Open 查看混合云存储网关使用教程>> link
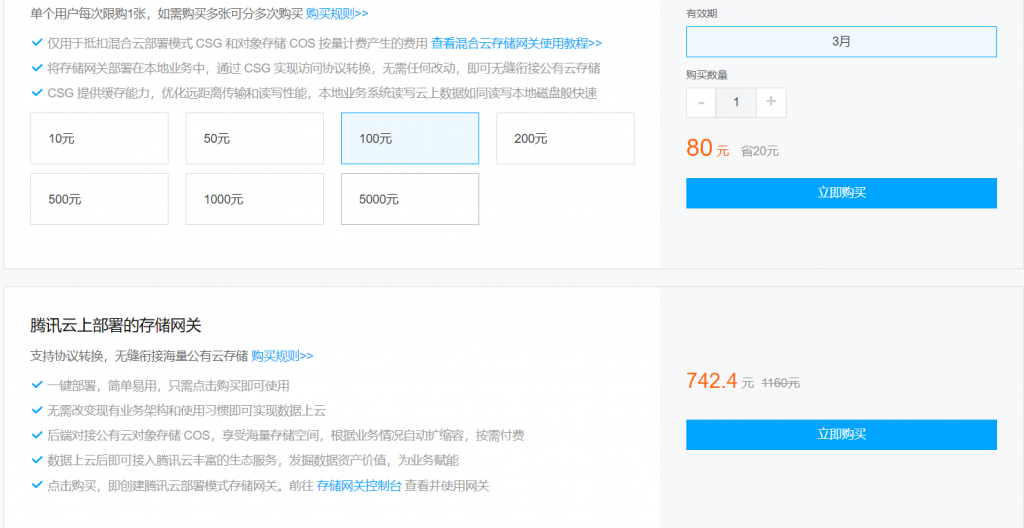The image size is (1024, 528). [x=517, y=43]
